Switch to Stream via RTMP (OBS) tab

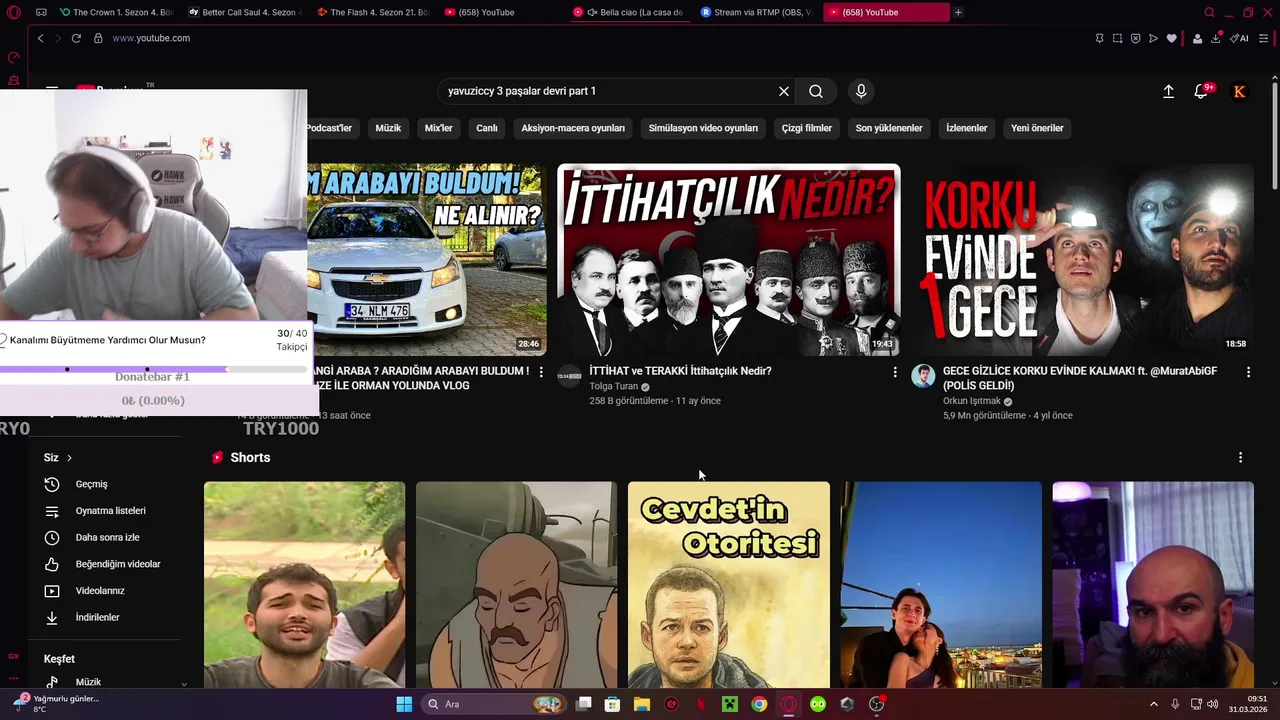758,12
